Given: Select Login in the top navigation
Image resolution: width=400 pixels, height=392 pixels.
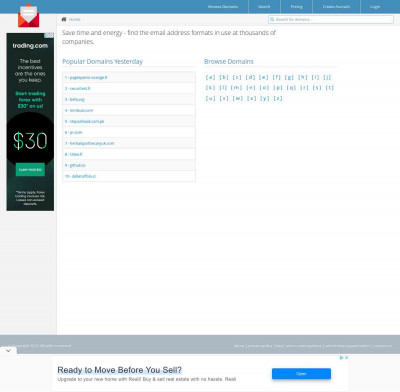Looking at the screenshot, I should [375, 7].
